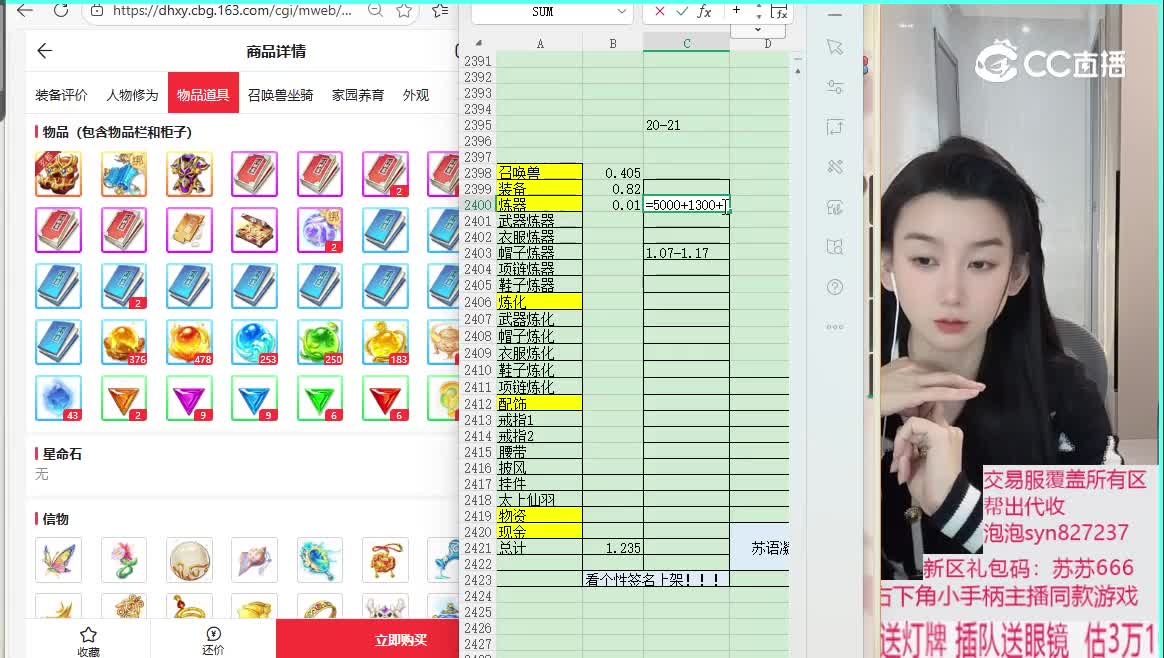Click the yellow gourd item with count 183
Image resolution: width=1164 pixels, height=658 pixels.
click(x=385, y=342)
